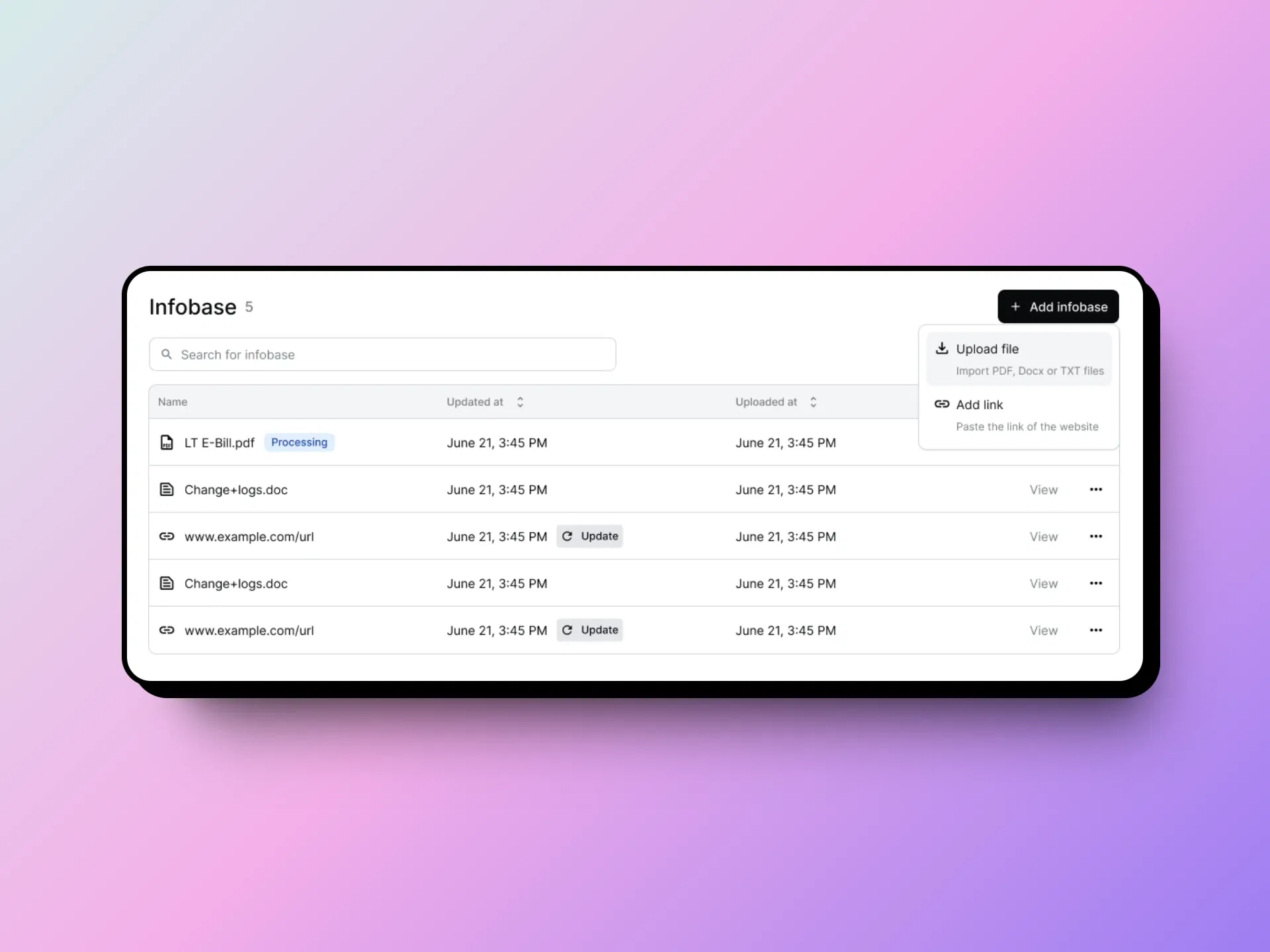Open more options for second Change+logs.doc row
This screenshot has height=952, width=1270.
(1096, 583)
